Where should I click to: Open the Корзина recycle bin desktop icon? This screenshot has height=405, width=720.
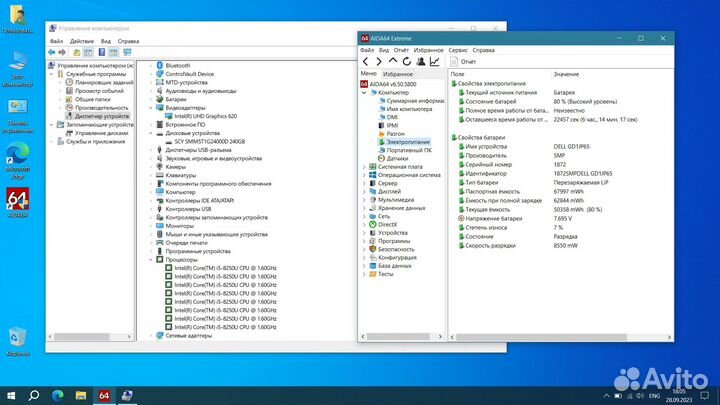18,337
